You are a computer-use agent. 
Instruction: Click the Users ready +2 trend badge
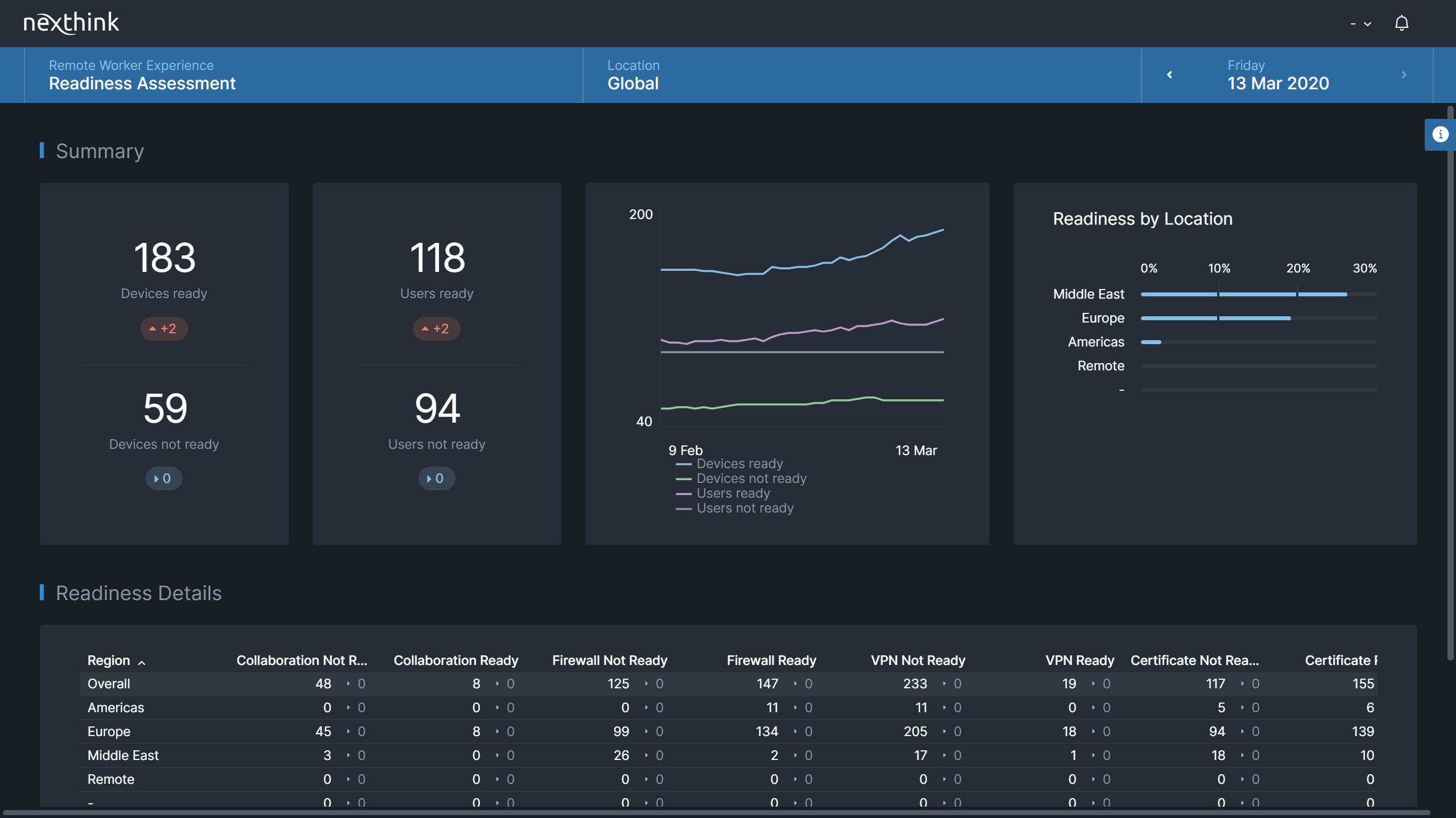point(436,329)
